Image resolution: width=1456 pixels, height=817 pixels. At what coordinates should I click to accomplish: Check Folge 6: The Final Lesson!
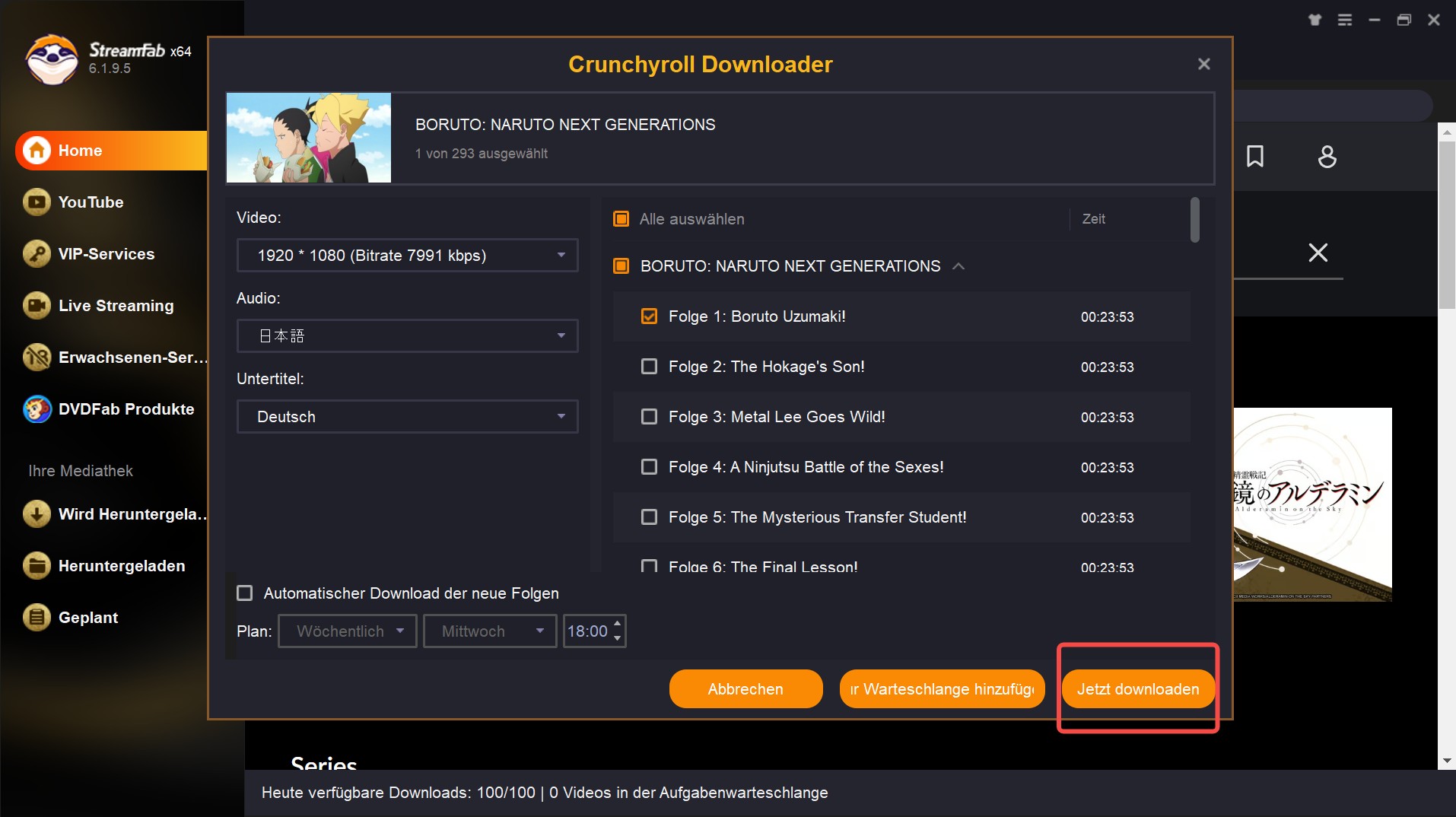649,566
